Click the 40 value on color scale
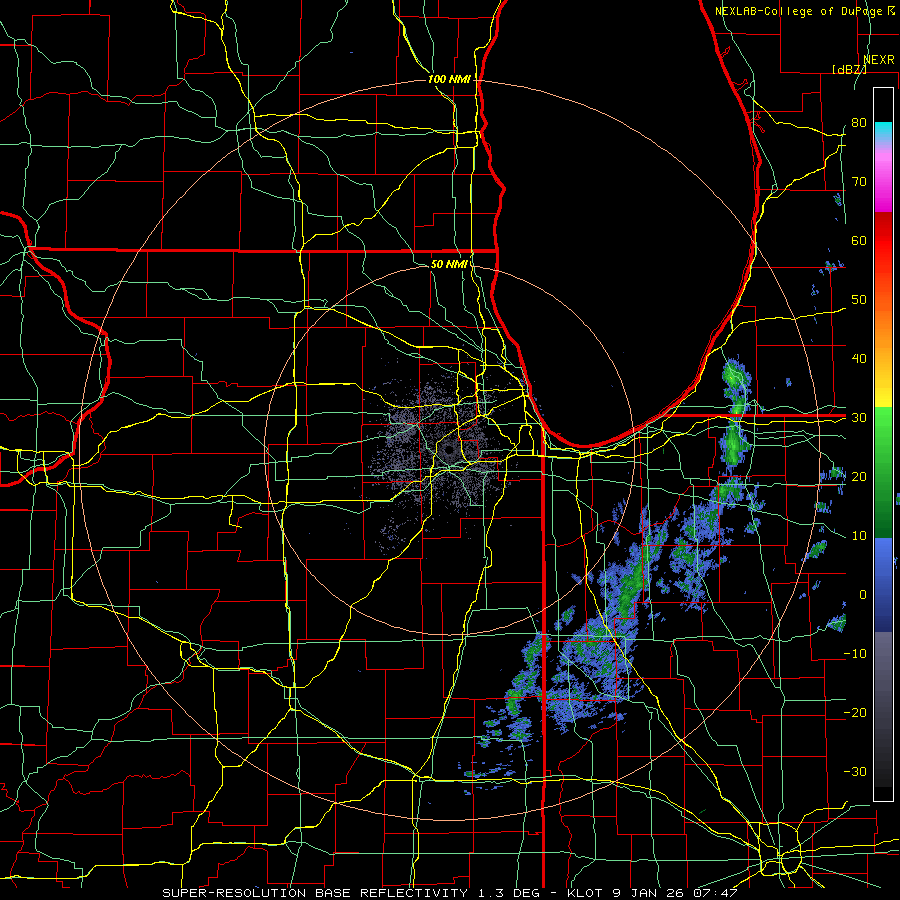The height and width of the screenshot is (900, 900). [859, 359]
